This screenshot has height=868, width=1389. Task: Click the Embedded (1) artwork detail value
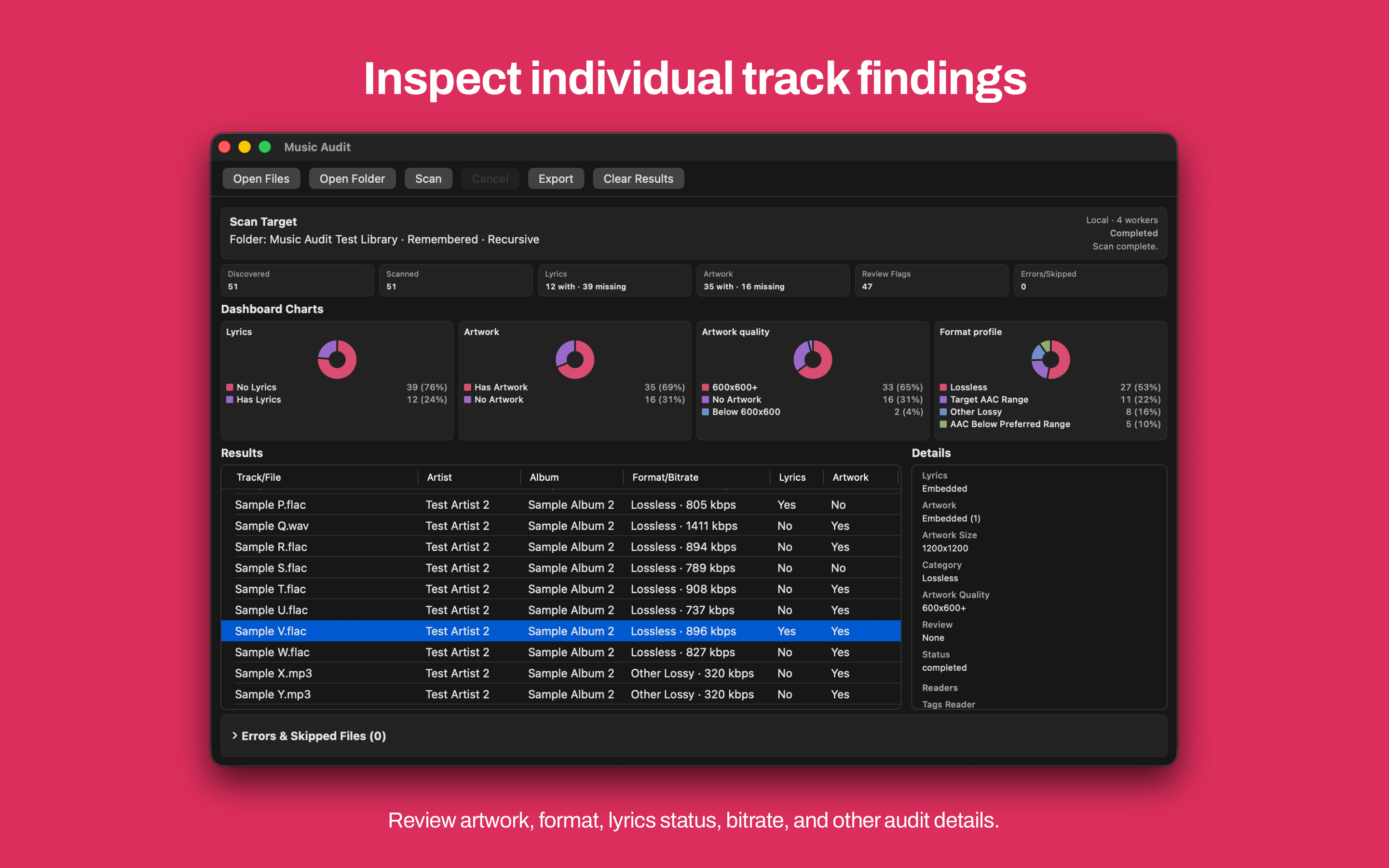951,518
